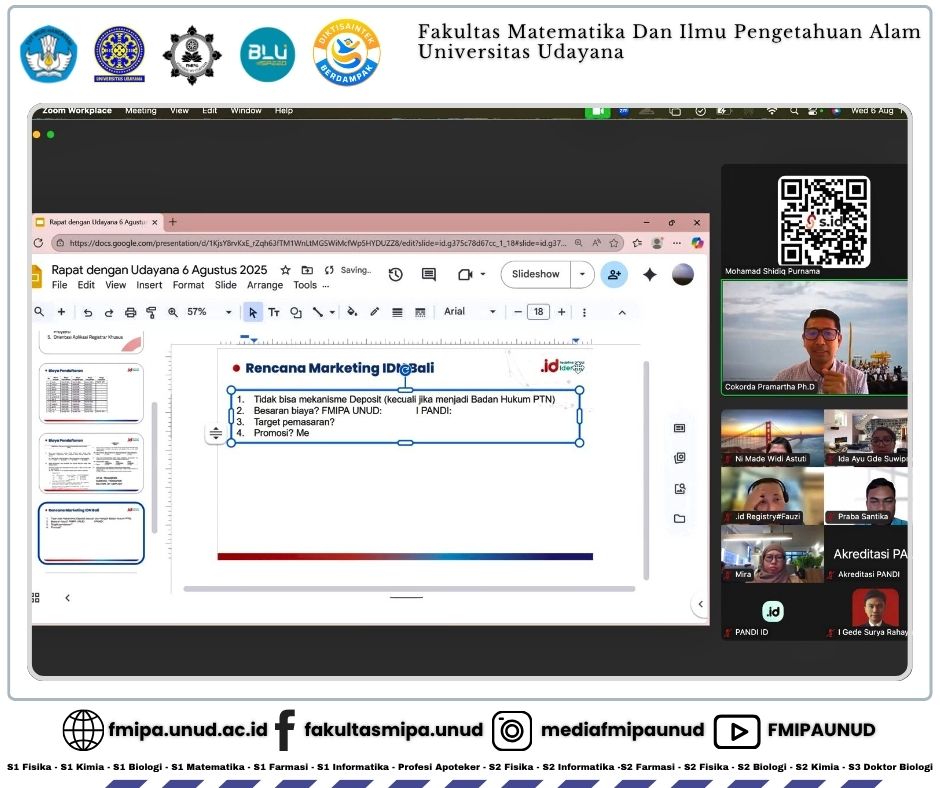Click the search menus magnifier in toolbar
This screenshot has width=940, height=788.
click(x=39, y=312)
